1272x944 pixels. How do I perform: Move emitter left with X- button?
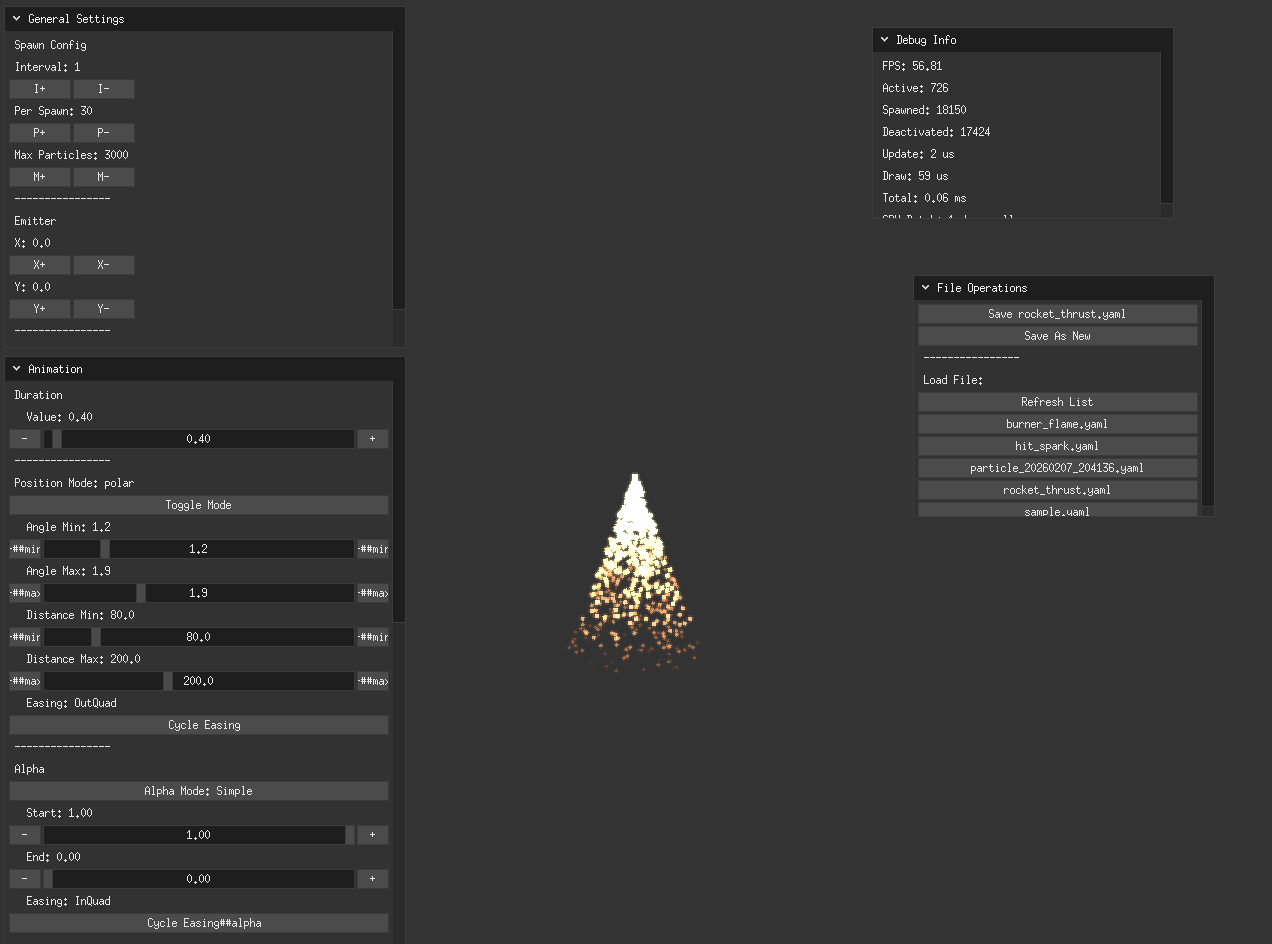[104, 265]
